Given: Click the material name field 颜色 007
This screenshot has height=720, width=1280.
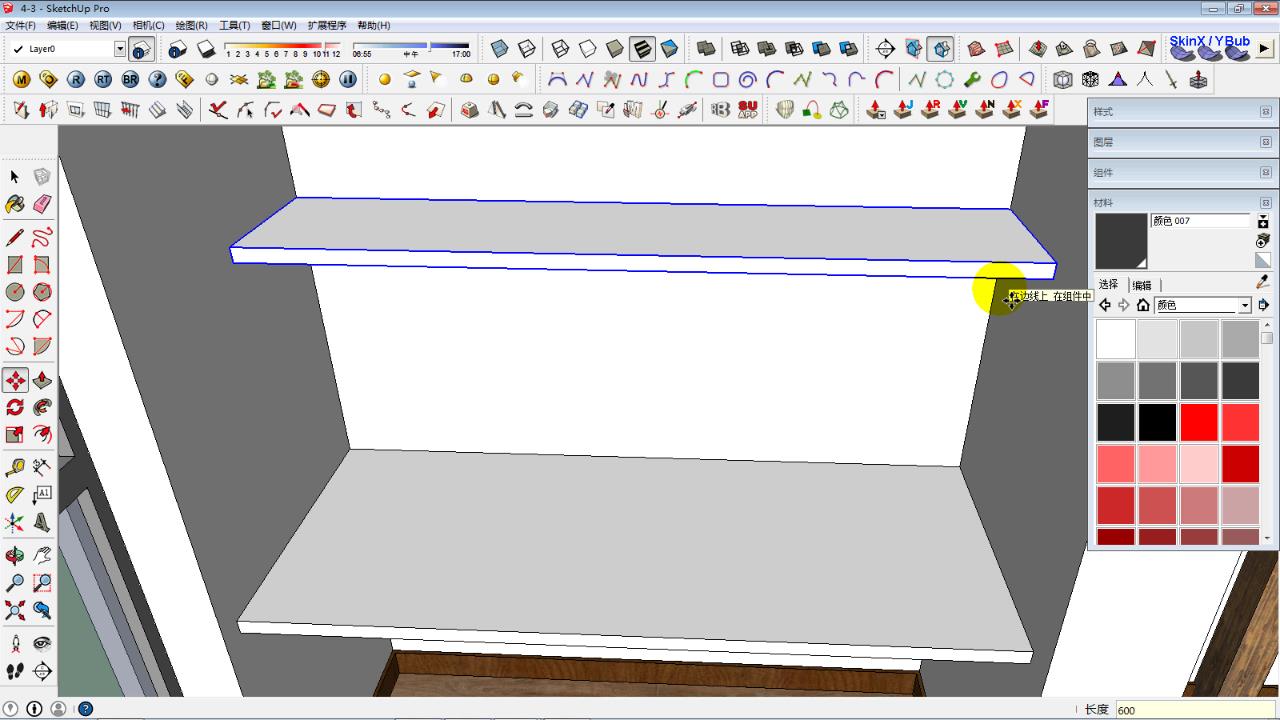Looking at the screenshot, I should (x=1200, y=221).
